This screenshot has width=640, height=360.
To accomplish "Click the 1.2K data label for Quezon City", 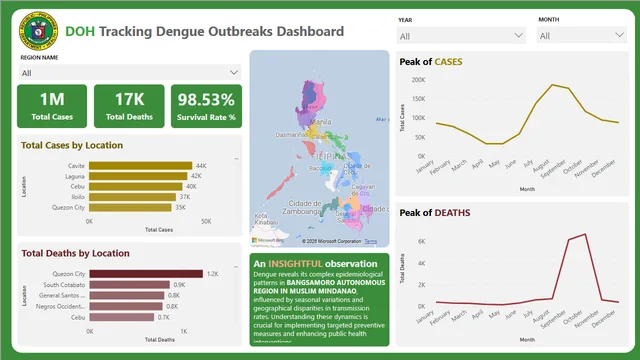I will click(x=213, y=274).
